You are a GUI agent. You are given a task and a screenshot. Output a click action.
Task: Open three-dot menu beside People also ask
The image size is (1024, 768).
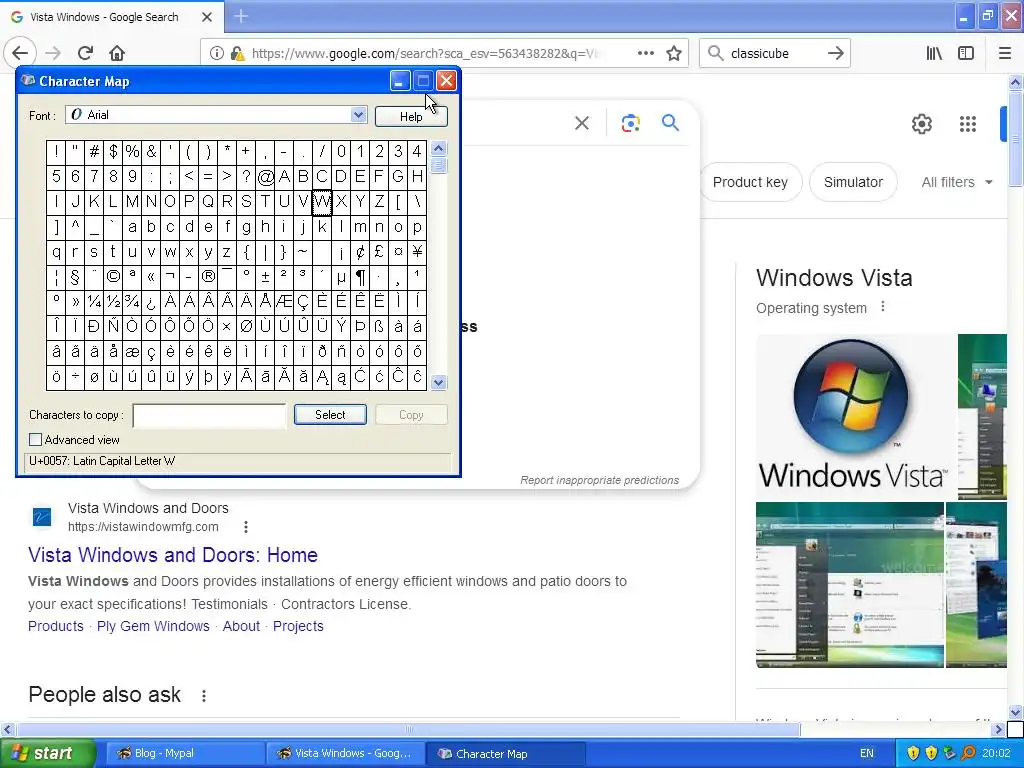tap(204, 696)
